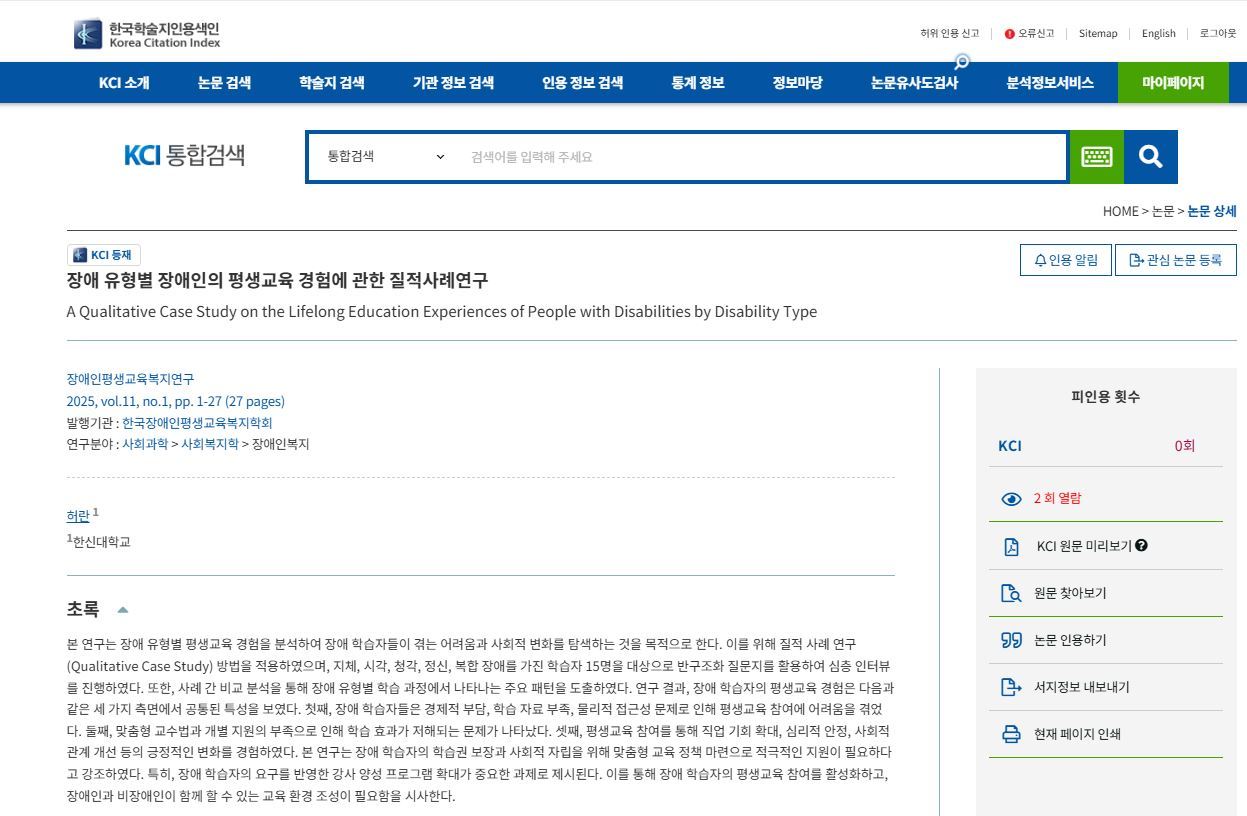Screen dimensions: 1247x816
Task: Open the publisher 한국장애인평생교육복지학회 link
Action: [197, 423]
